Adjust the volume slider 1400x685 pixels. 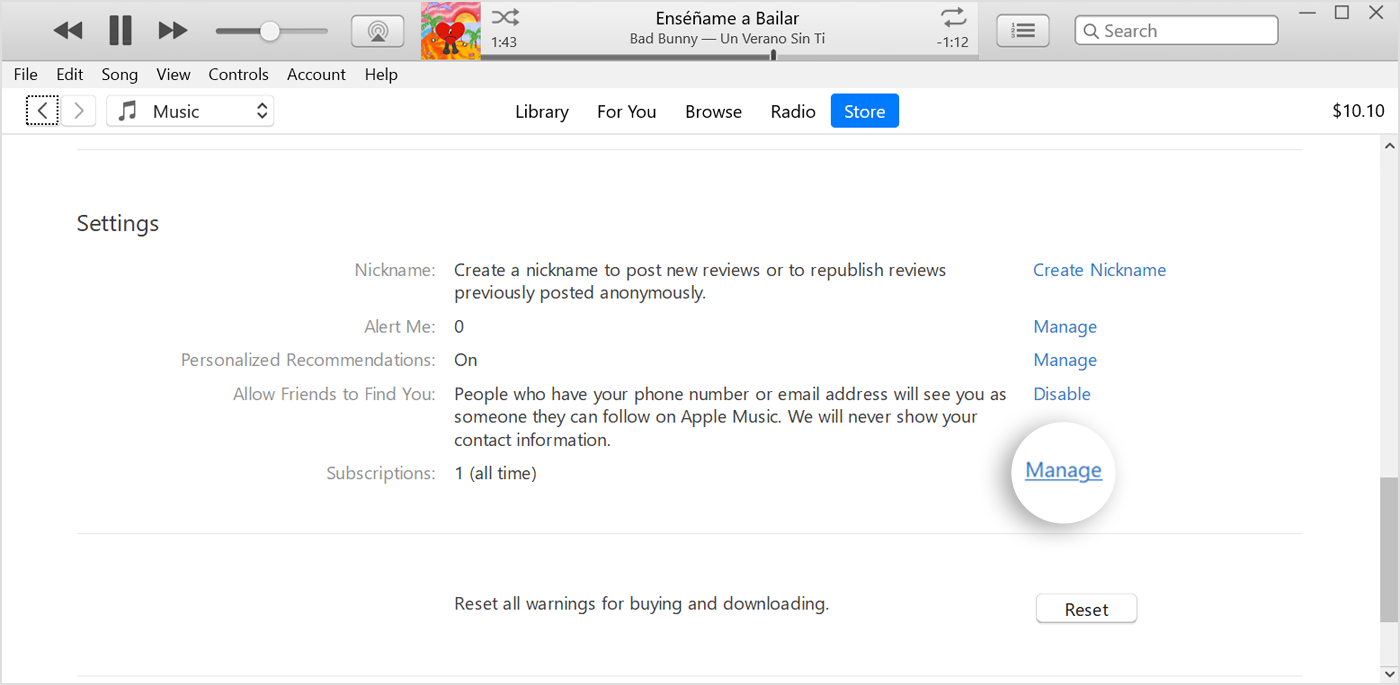click(270, 30)
